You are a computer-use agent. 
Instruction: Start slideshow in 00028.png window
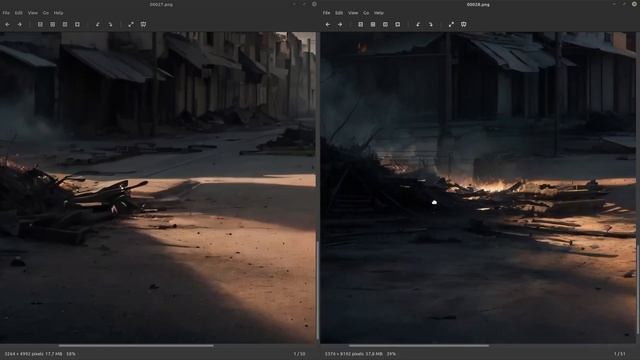click(x=464, y=24)
